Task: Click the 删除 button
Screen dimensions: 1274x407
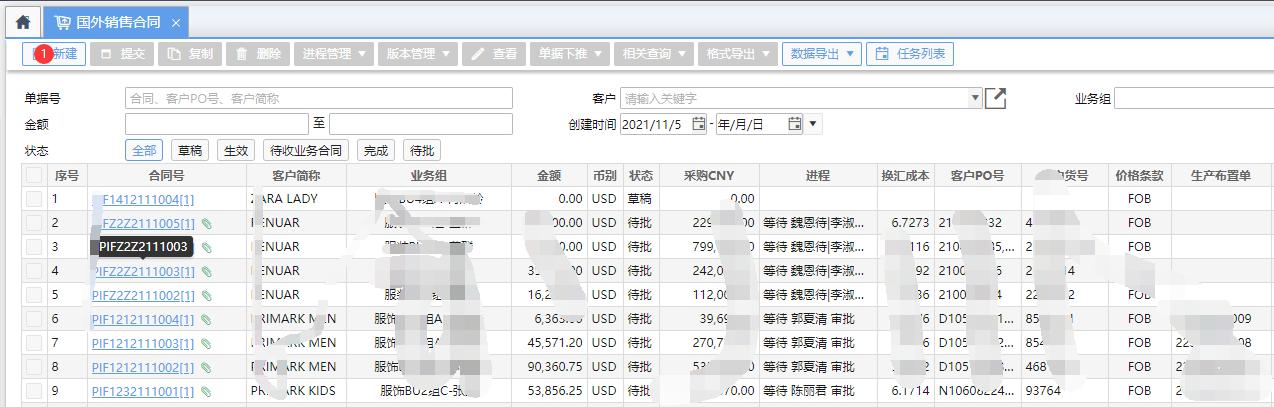Action: (x=258, y=54)
